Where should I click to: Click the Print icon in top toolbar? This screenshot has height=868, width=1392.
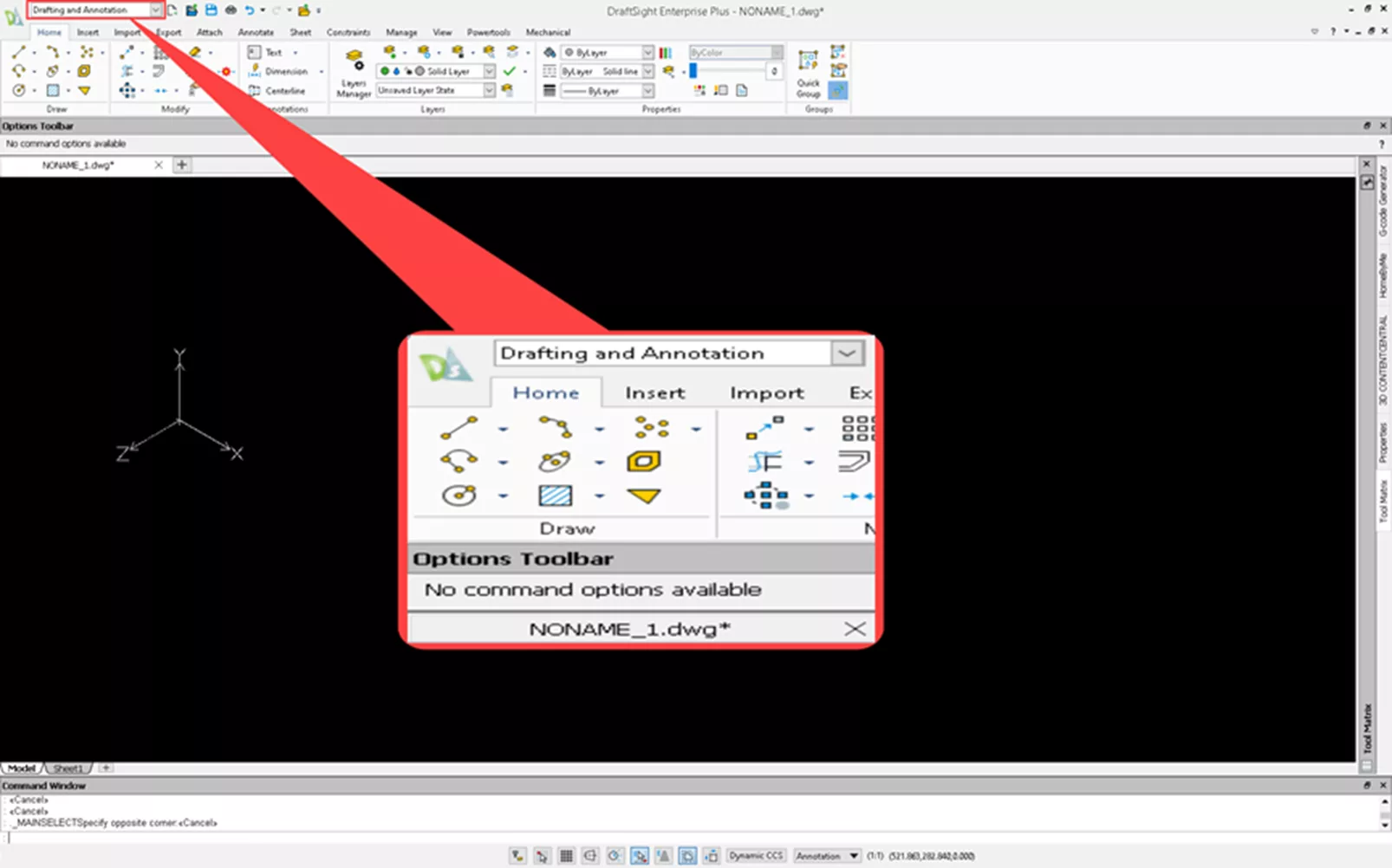click(231, 10)
